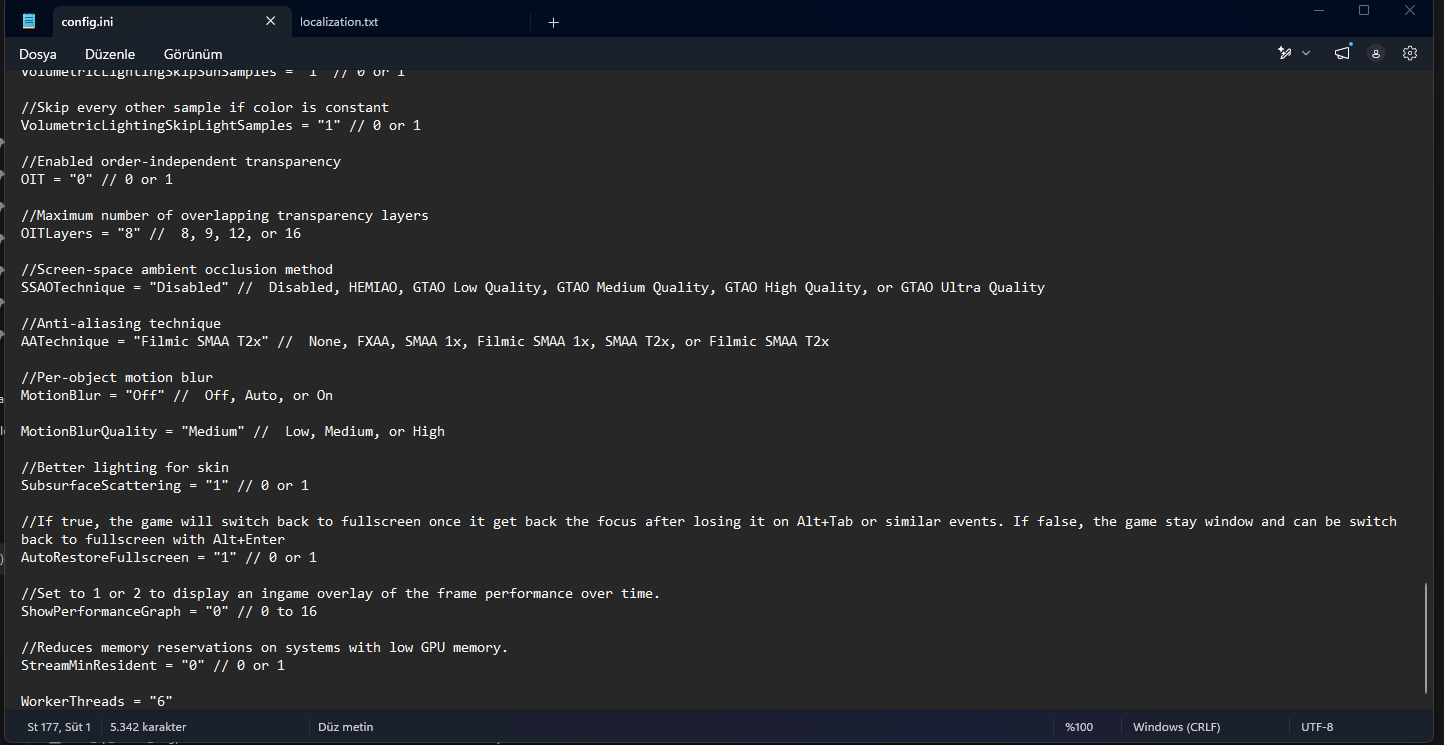Click the //Anti-aliasing technique comment
Image resolution: width=1444 pixels, height=745 pixels.
click(x=121, y=324)
